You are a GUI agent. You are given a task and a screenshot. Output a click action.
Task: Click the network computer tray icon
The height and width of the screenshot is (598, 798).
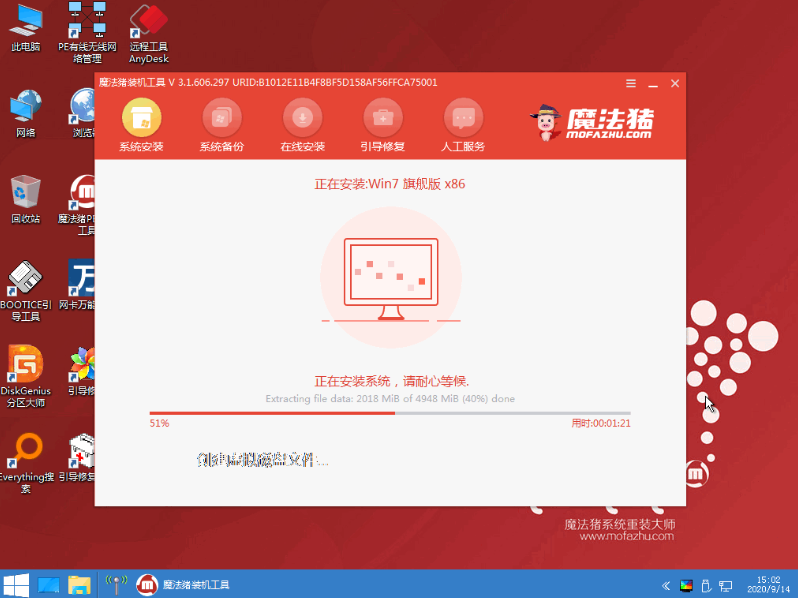coord(726,586)
